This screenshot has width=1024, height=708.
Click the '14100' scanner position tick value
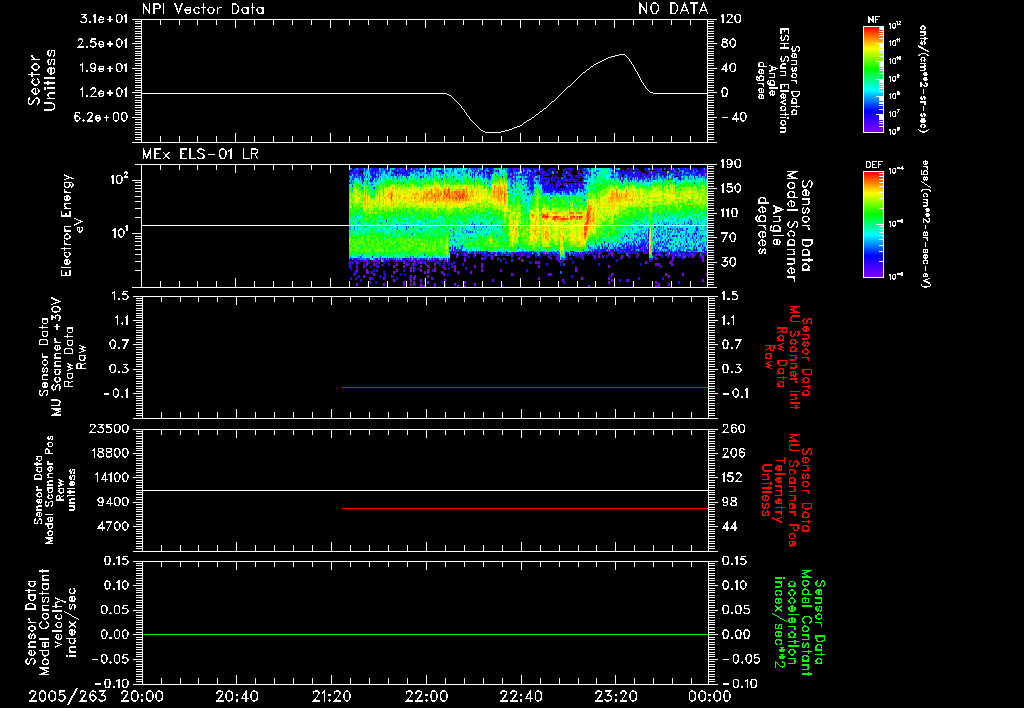click(108, 477)
